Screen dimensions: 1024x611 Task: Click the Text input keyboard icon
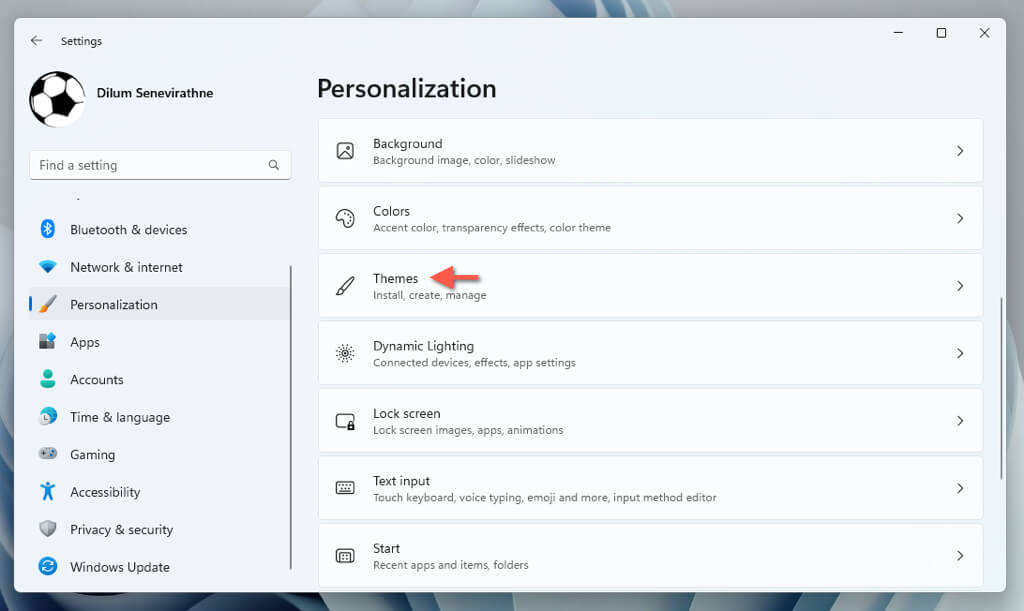[x=345, y=488]
